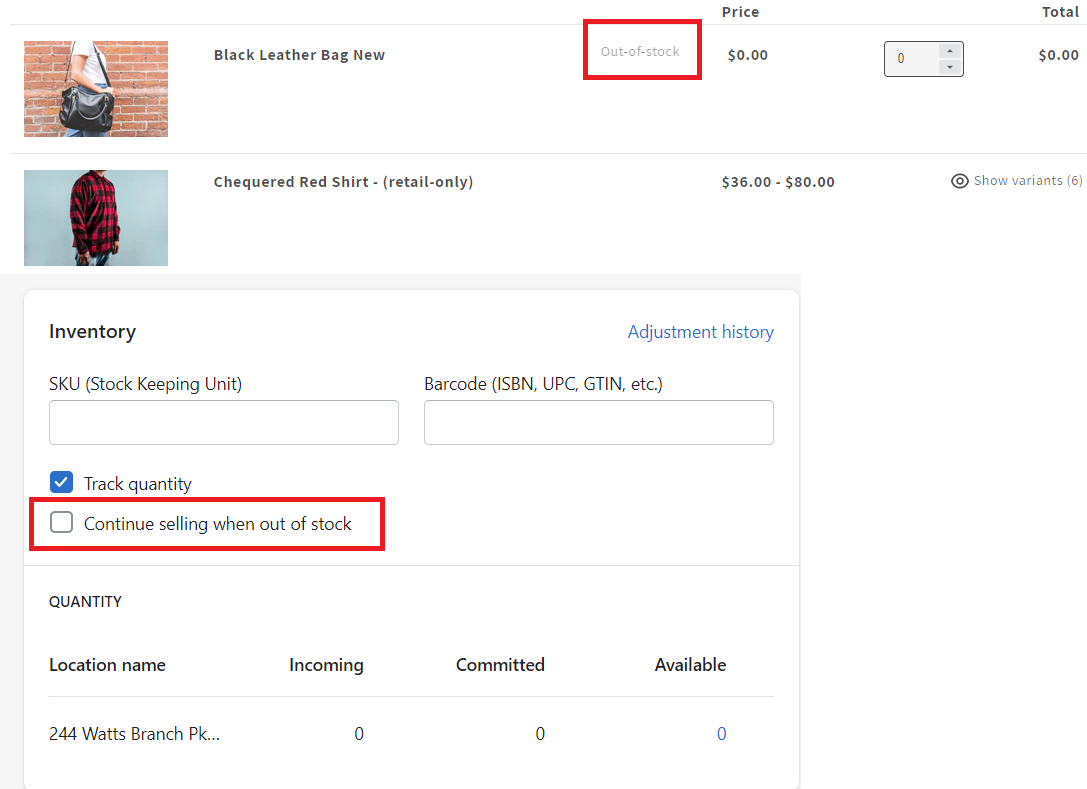Click the eye icon beside Show variants
The width and height of the screenshot is (1087, 789).
point(959,181)
